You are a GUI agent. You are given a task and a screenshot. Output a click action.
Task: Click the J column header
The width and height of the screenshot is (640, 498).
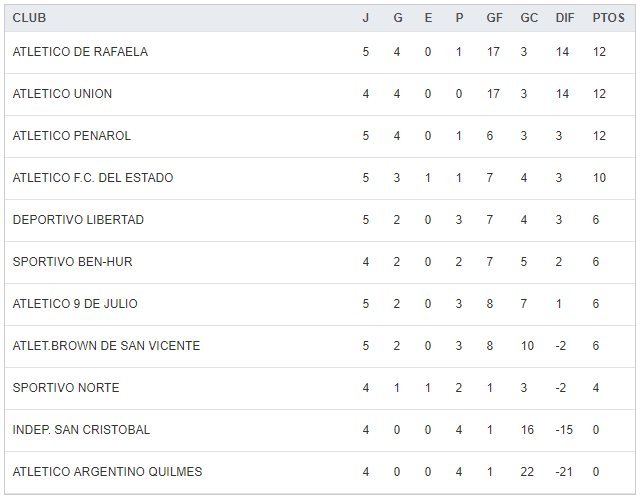[366, 18]
